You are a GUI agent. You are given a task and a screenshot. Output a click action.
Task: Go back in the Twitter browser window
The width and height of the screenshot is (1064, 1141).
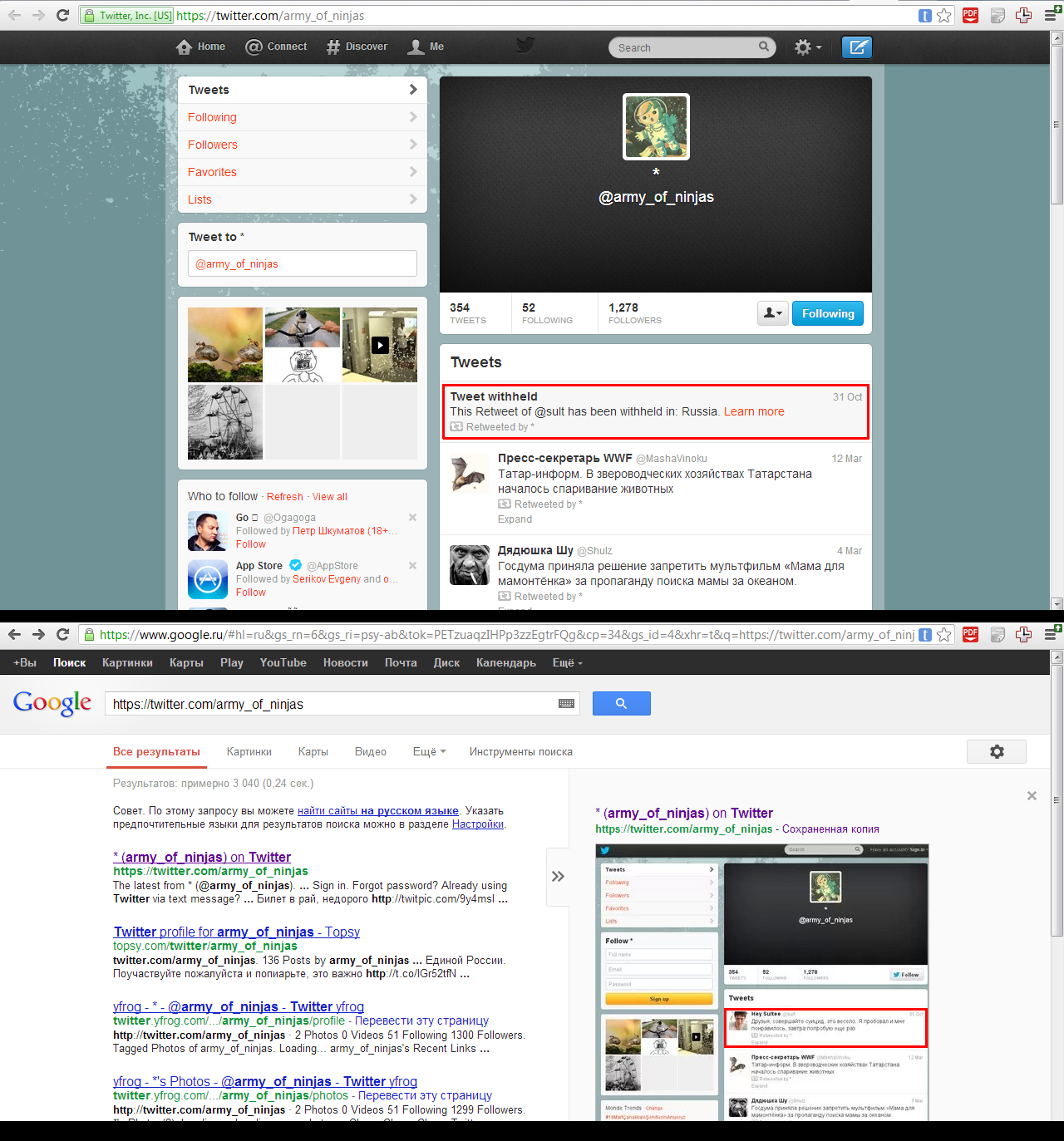15,15
